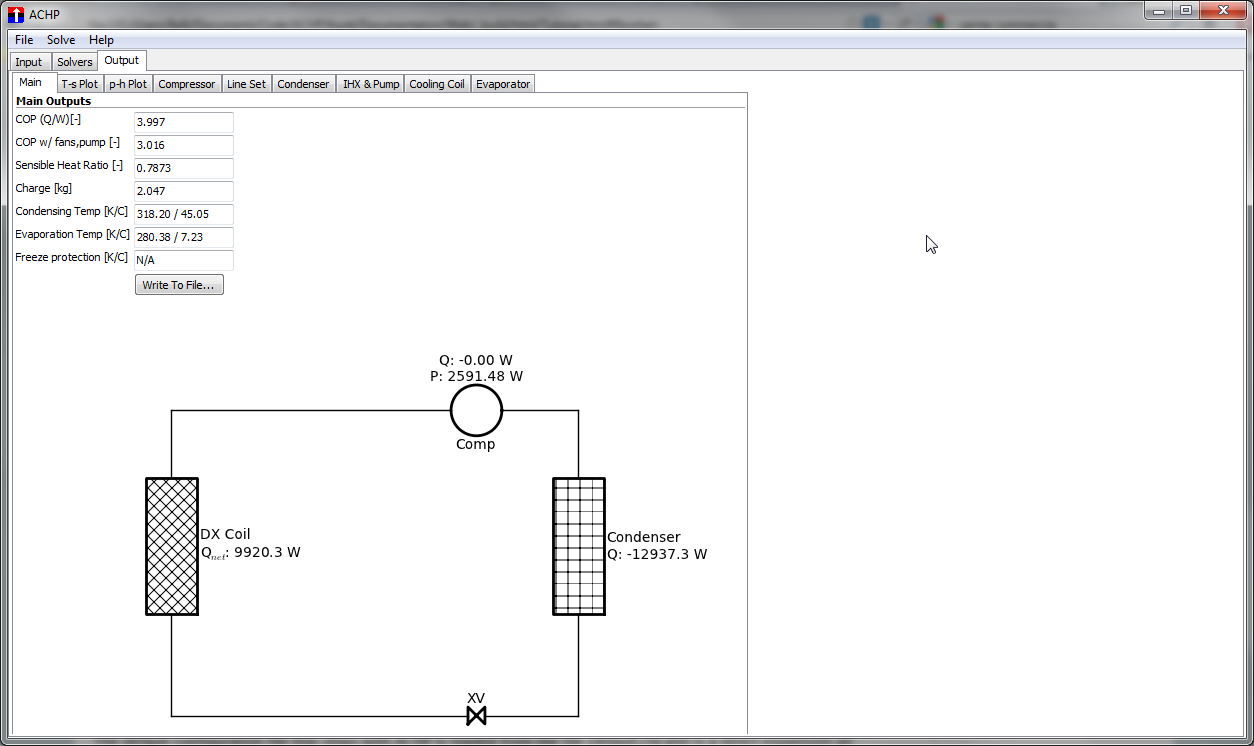This screenshot has height=746, width=1254.
Task: Click the compressor circle in the diagram
Action: pos(476,410)
